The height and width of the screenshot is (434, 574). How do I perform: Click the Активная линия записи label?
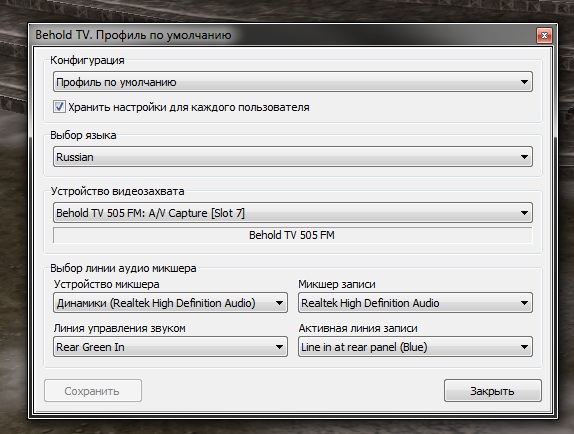[358, 328]
